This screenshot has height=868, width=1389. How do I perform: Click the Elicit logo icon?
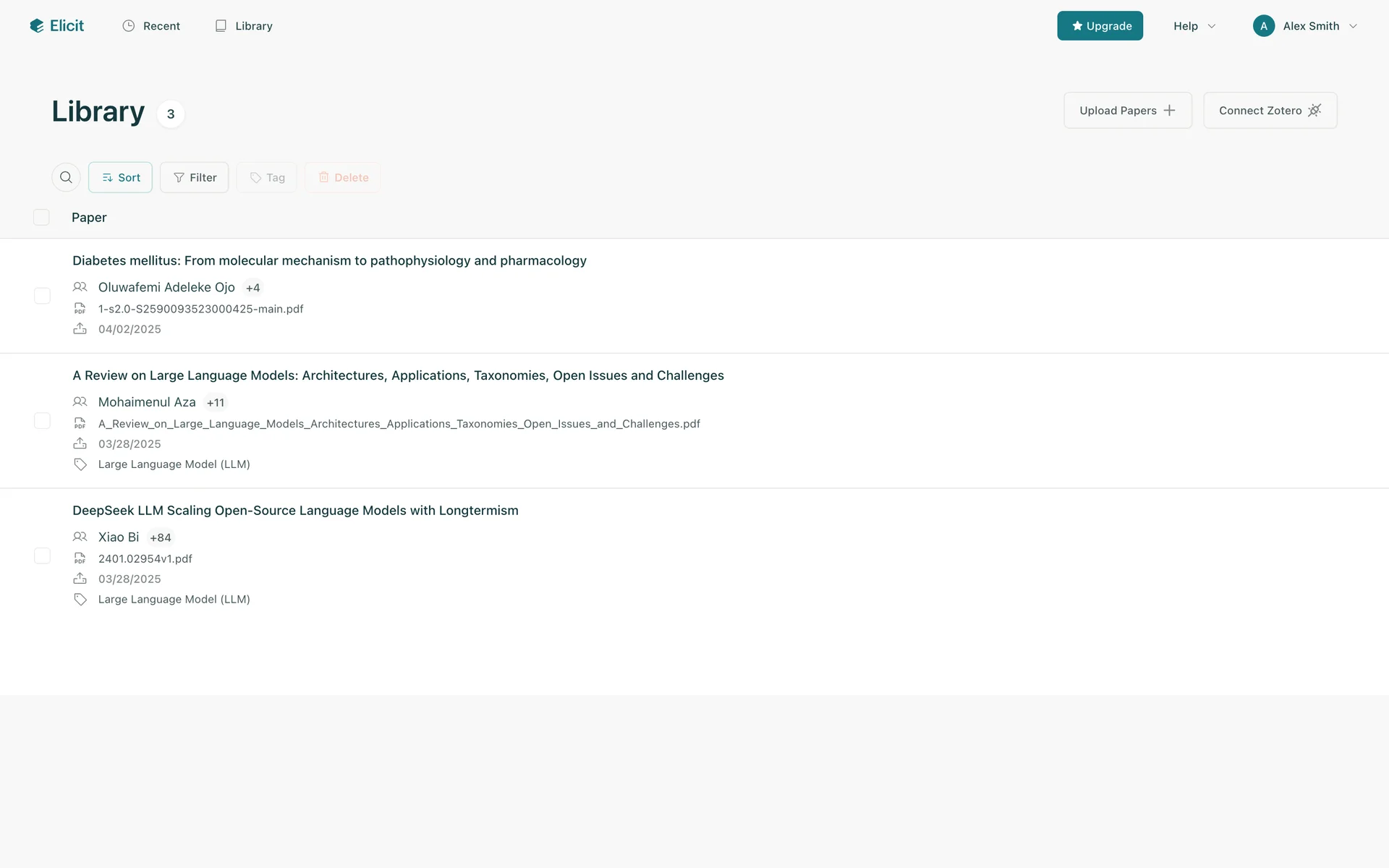(x=37, y=26)
